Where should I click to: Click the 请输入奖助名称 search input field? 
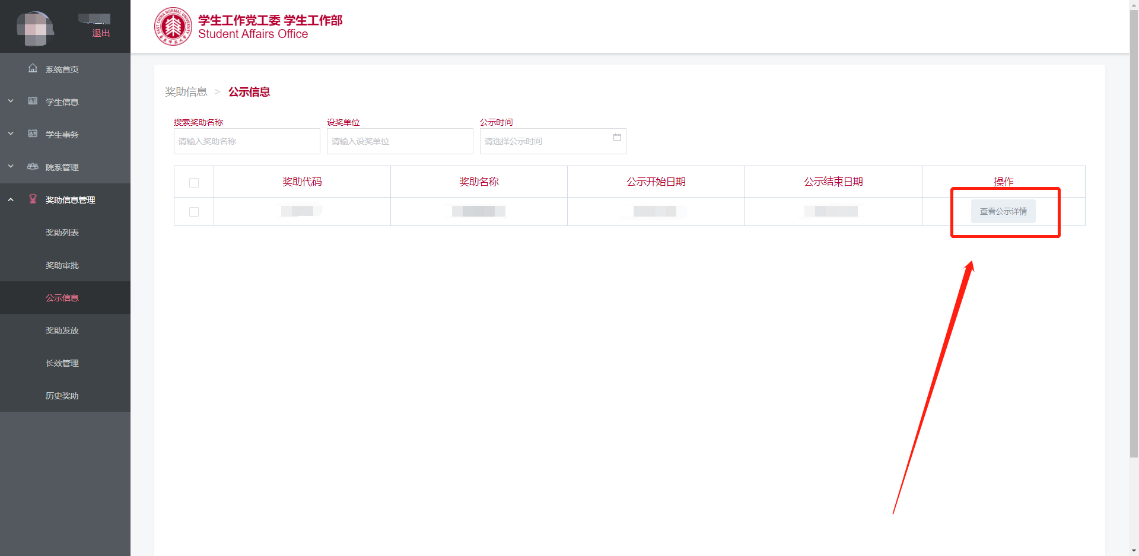(246, 142)
